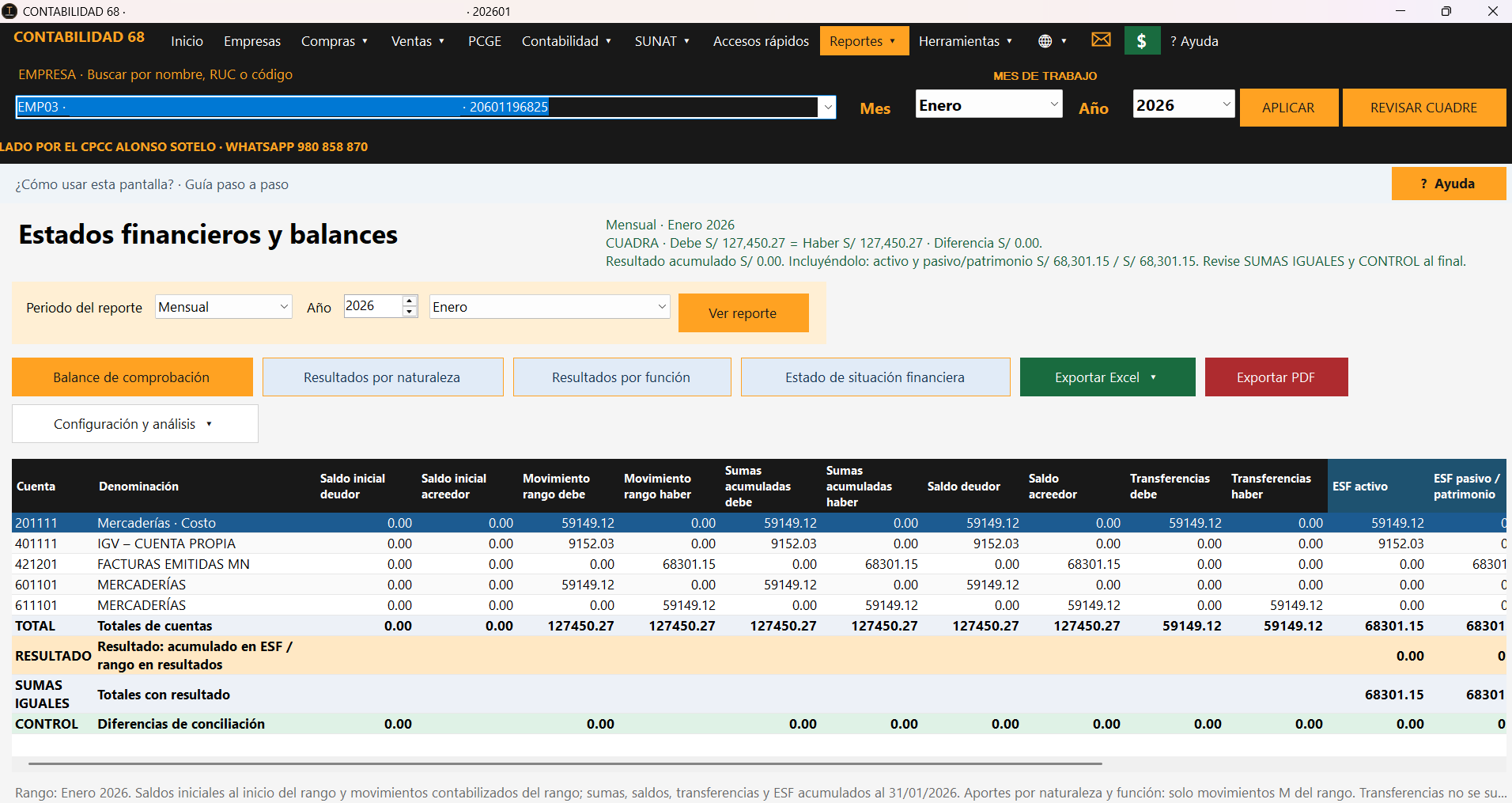Viewport: 1512px width, 803px height.
Task: Open the Año dropdown showing 2026
Action: [x=1184, y=104]
